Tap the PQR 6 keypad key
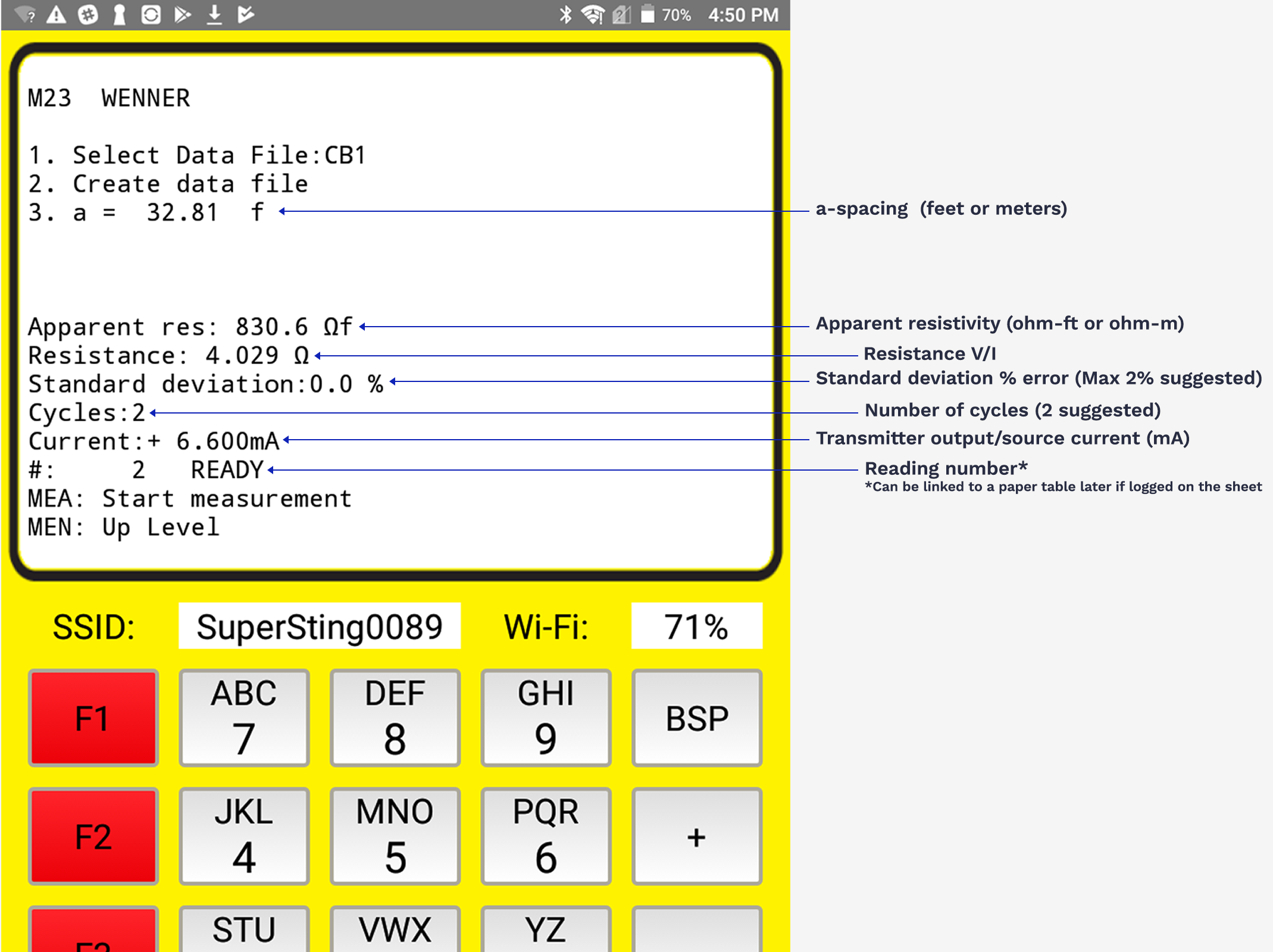 coord(546,836)
